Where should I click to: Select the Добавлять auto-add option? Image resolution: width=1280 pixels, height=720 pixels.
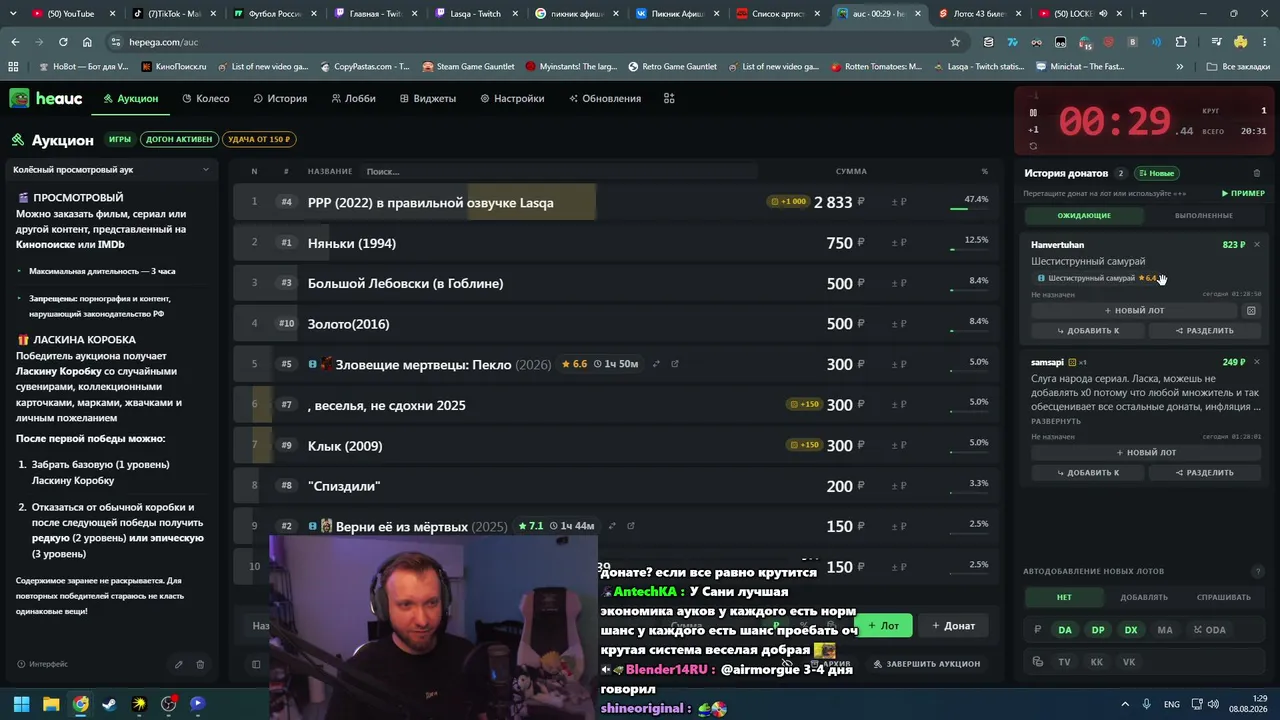(1144, 597)
